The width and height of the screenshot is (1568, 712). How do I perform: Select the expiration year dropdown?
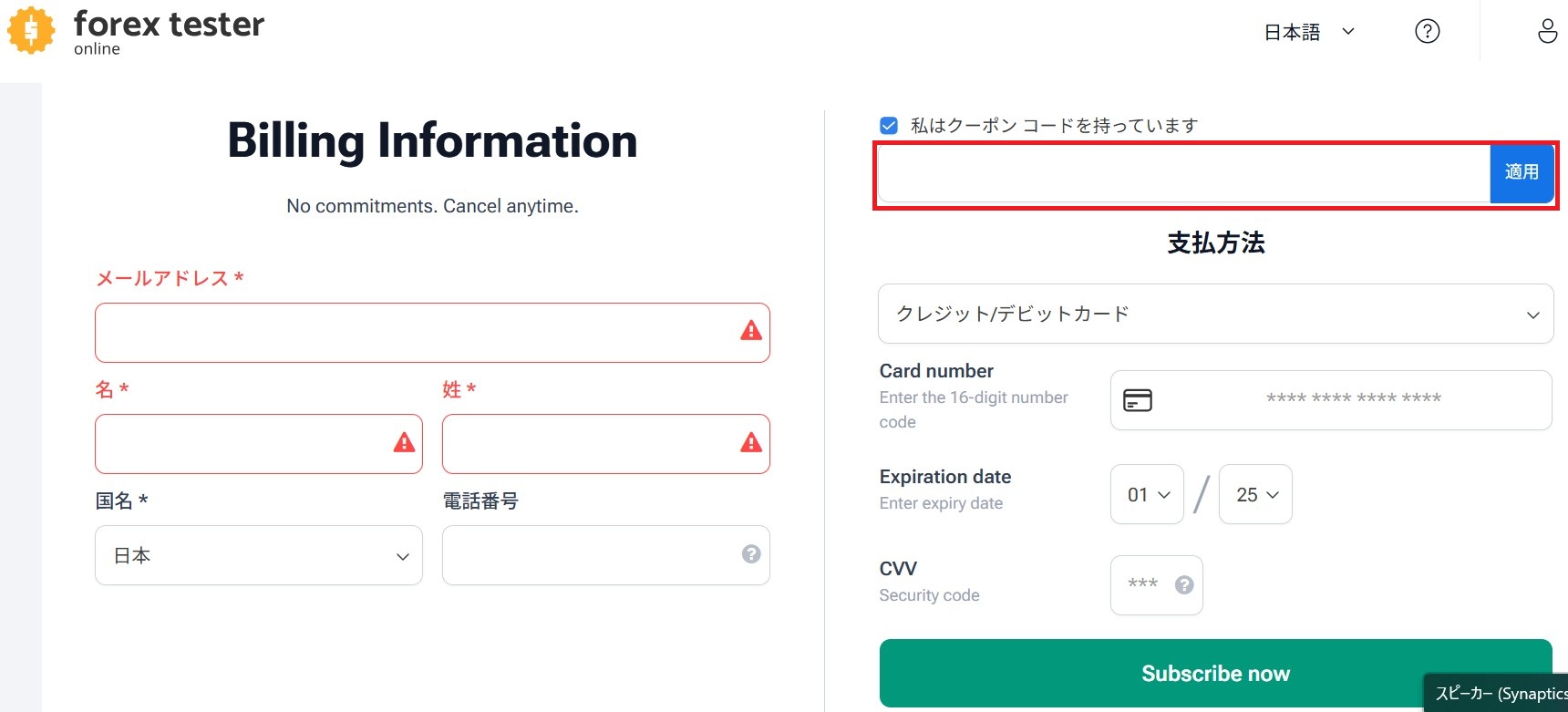[1255, 494]
